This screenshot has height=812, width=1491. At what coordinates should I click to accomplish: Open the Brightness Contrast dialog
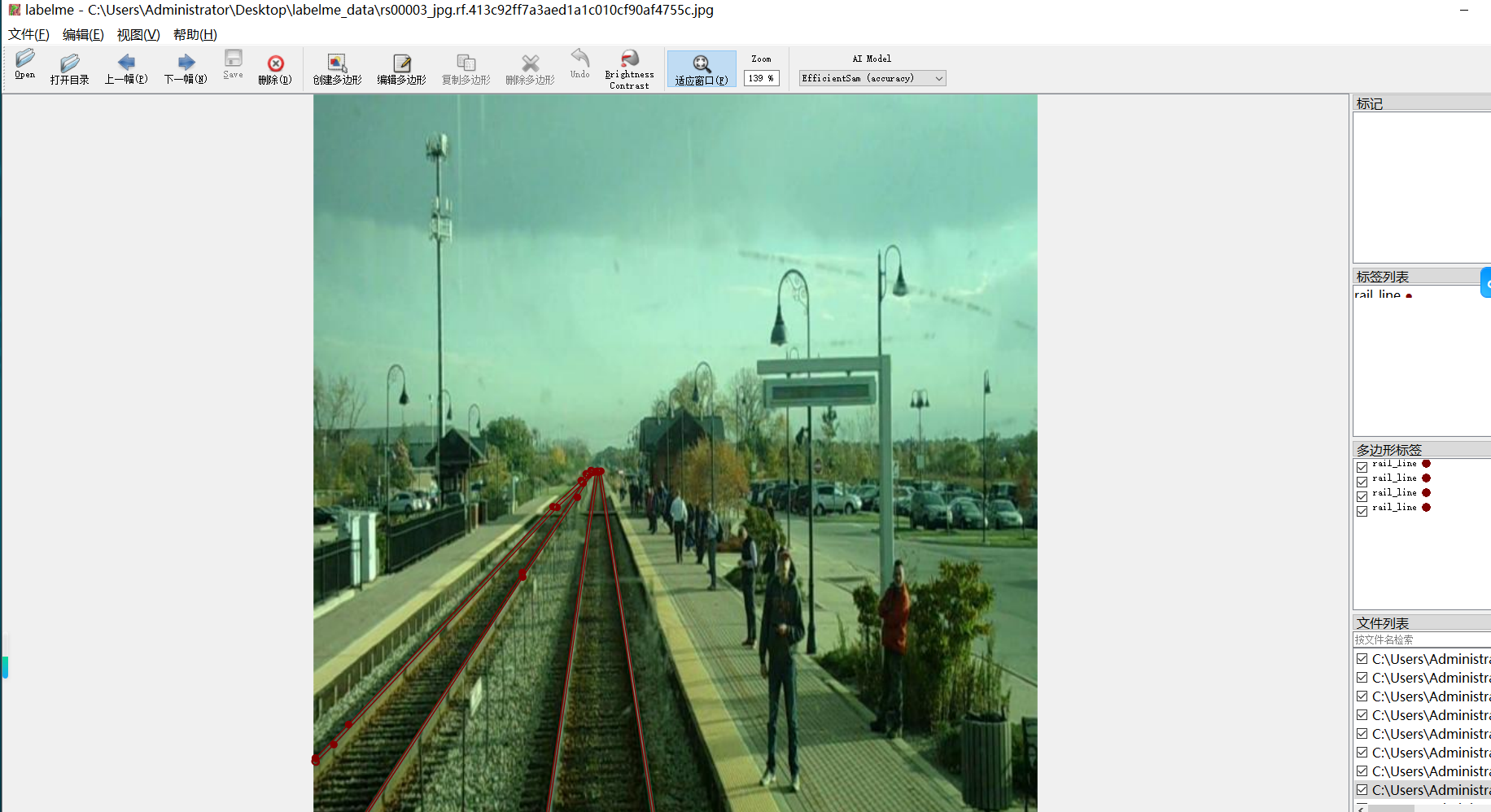coord(629,68)
